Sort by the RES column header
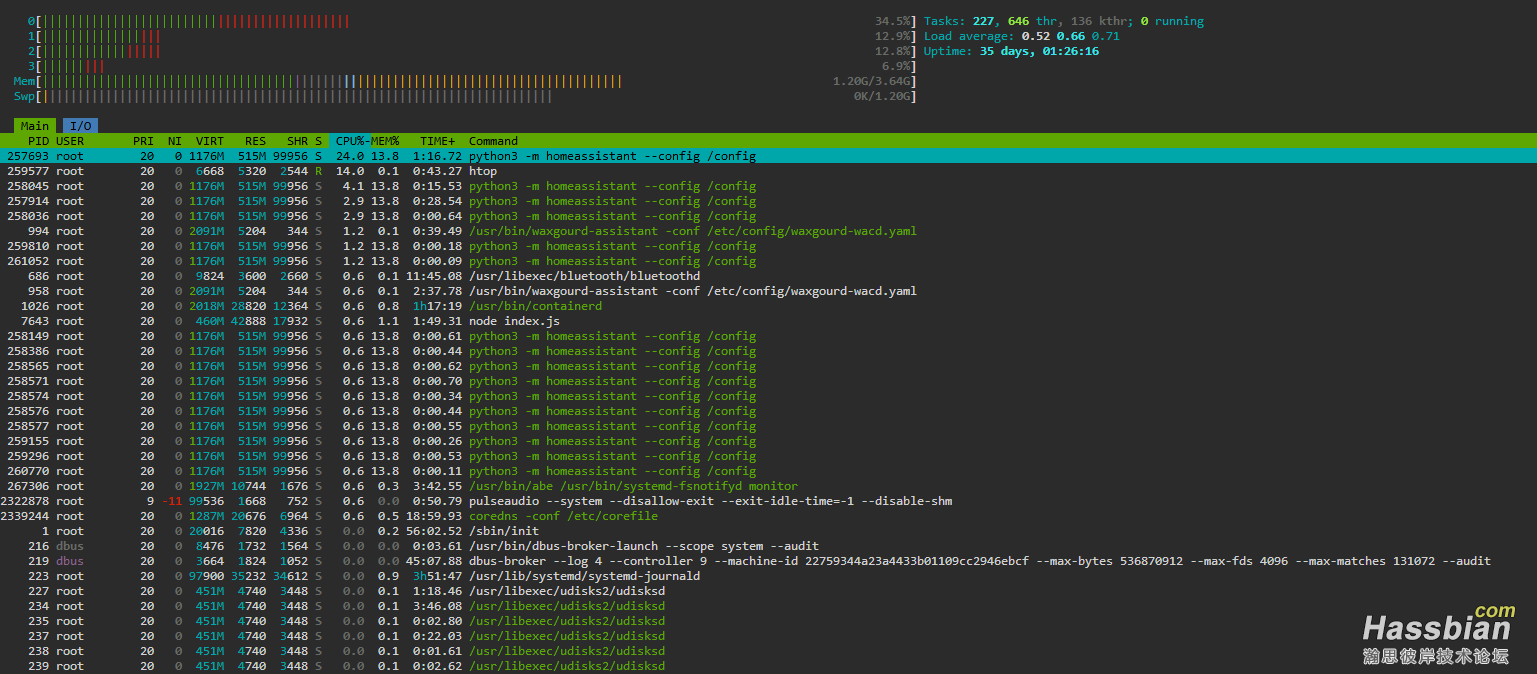This screenshot has height=674, width=1537. click(255, 141)
